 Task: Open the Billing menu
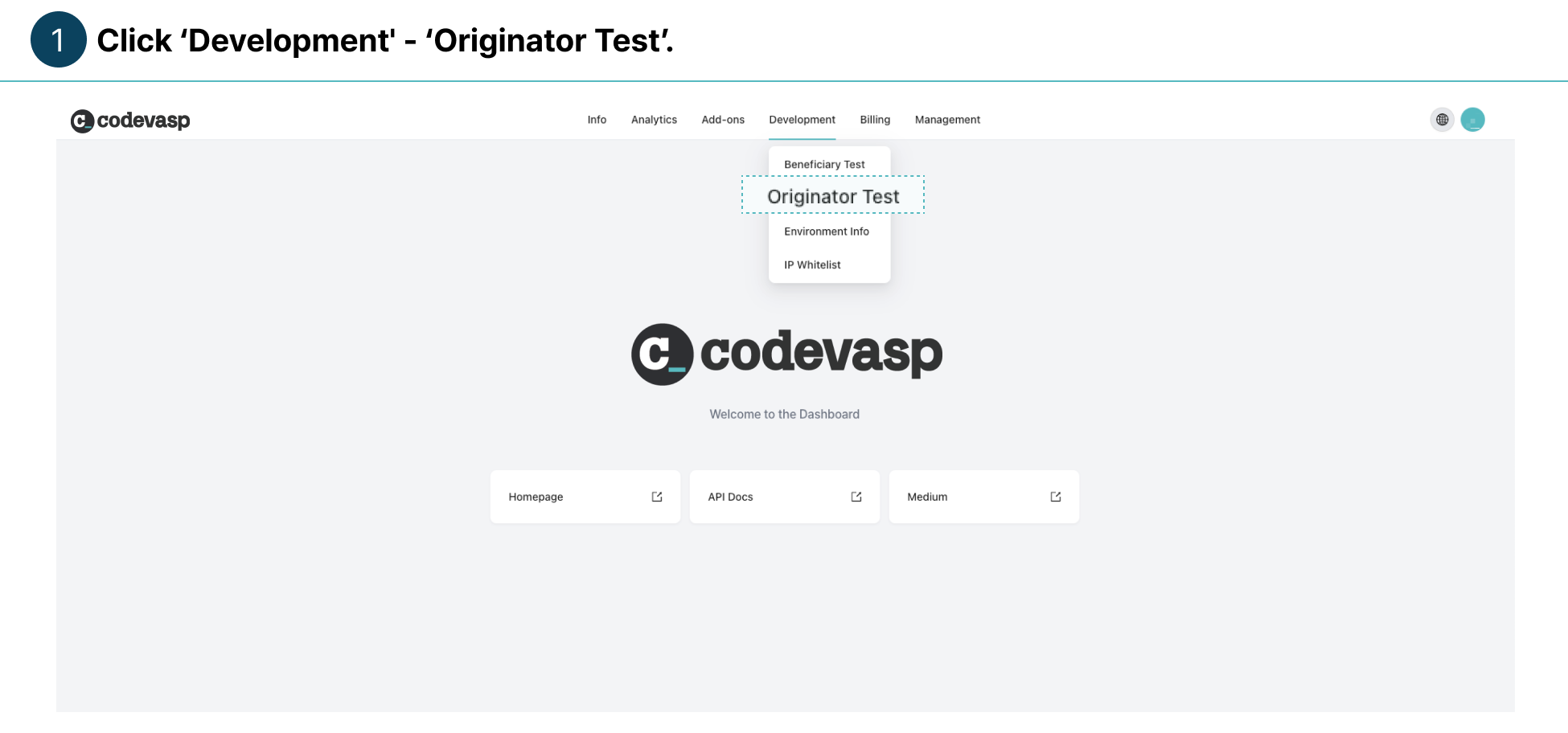coord(875,120)
